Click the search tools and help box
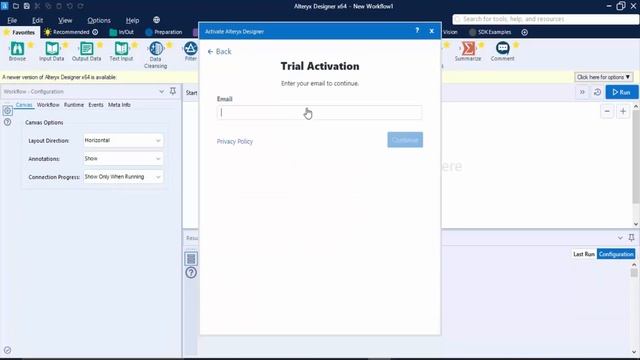This screenshot has width=640, height=360. pyautogui.click(x=545, y=19)
